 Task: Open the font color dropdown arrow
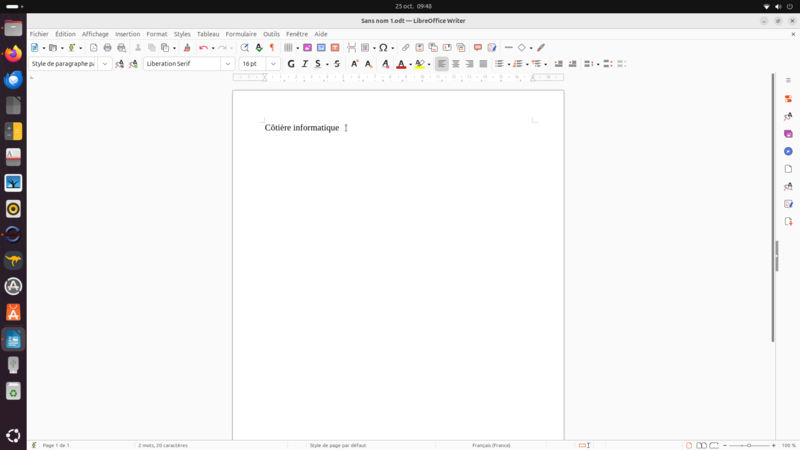tap(410, 64)
